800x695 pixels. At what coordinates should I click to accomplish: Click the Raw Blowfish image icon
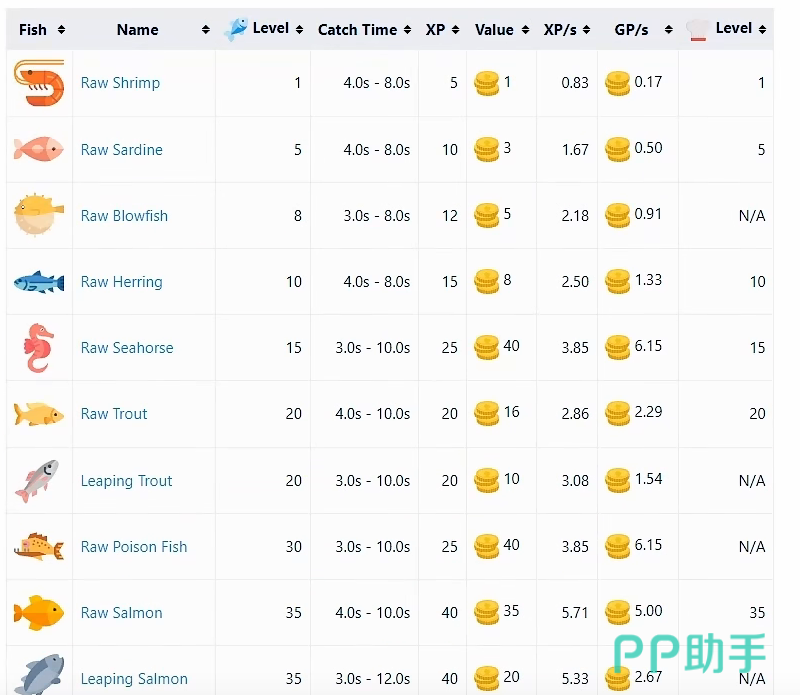point(39,216)
